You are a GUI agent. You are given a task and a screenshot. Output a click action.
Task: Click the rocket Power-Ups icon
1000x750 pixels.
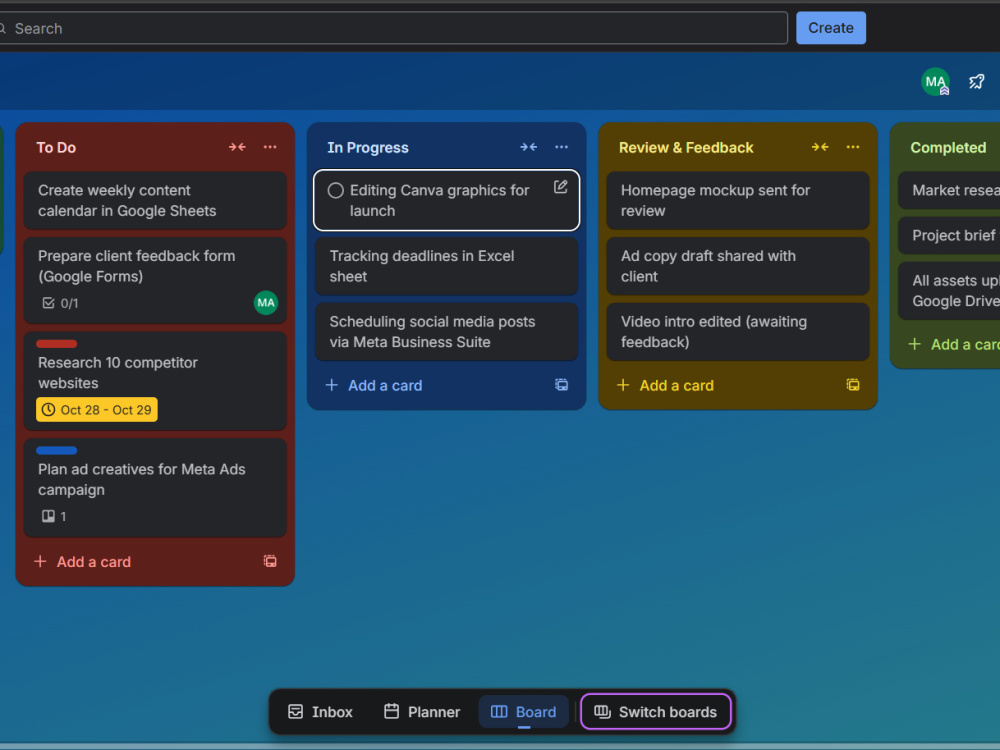(977, 82)
